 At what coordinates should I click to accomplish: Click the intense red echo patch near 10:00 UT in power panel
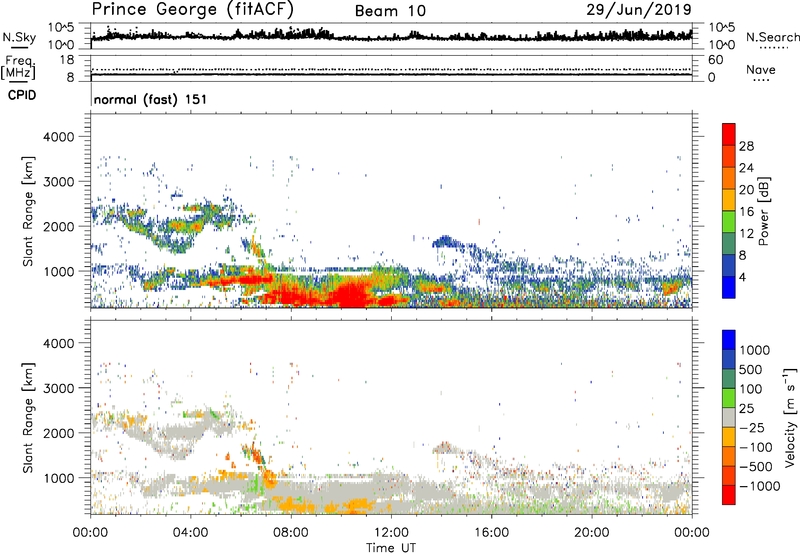351,295
